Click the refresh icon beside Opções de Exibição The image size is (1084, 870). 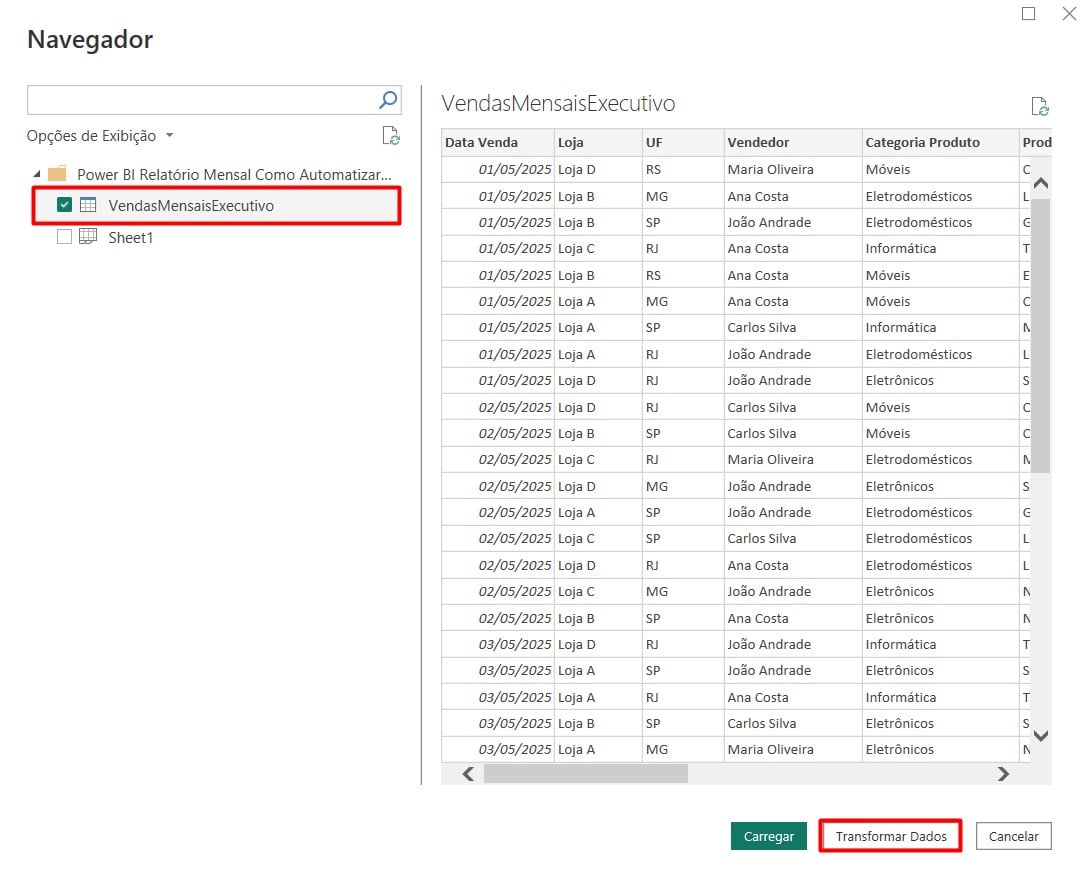click(391, 136)
